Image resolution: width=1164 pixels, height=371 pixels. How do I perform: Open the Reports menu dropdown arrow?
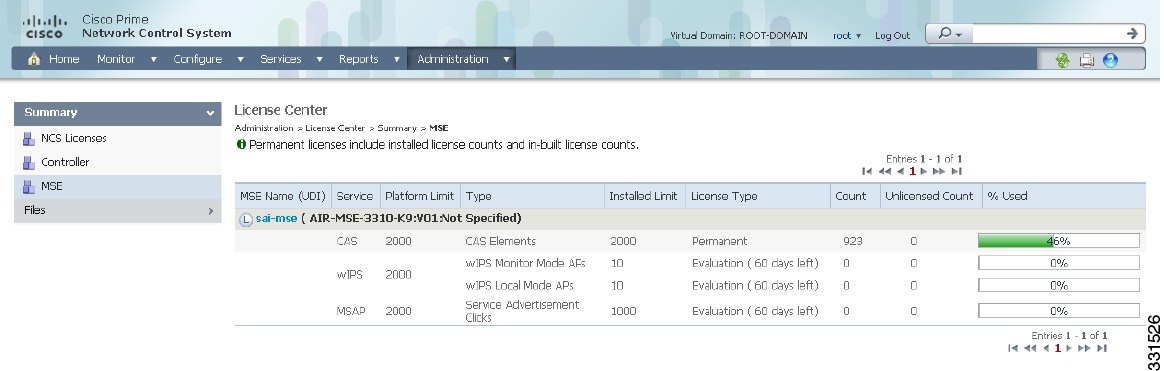coord(396,59)
